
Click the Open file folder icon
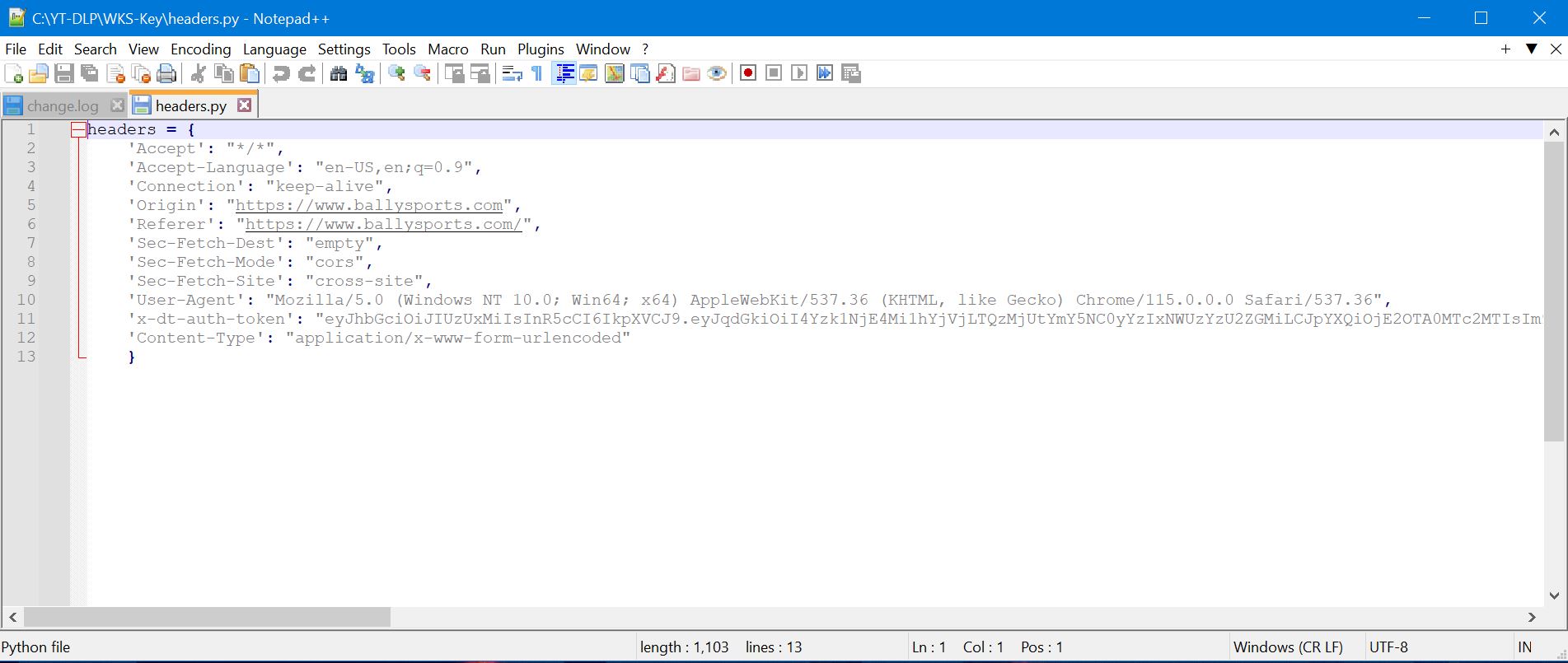(x=38, y=74)
